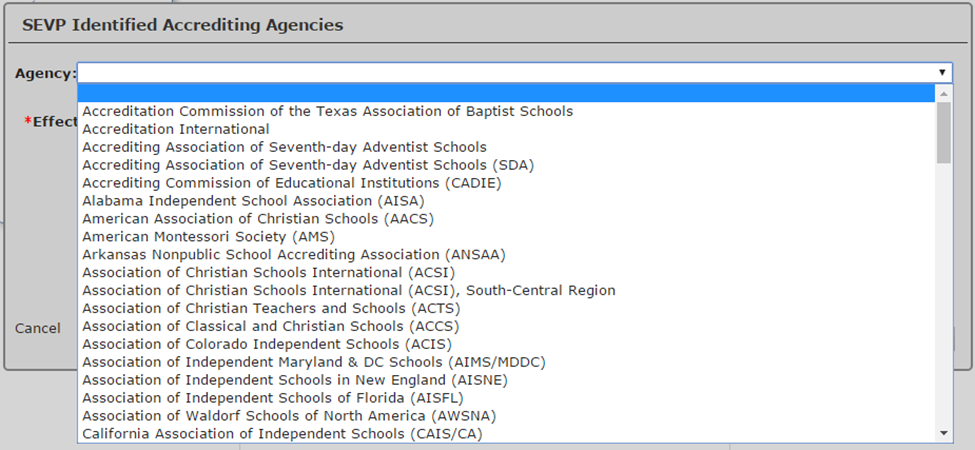Pick Accrediting Commission of Educational Institutions (CADIE)
This screenshot has height=450, width=975.
(x=291, y=183)
